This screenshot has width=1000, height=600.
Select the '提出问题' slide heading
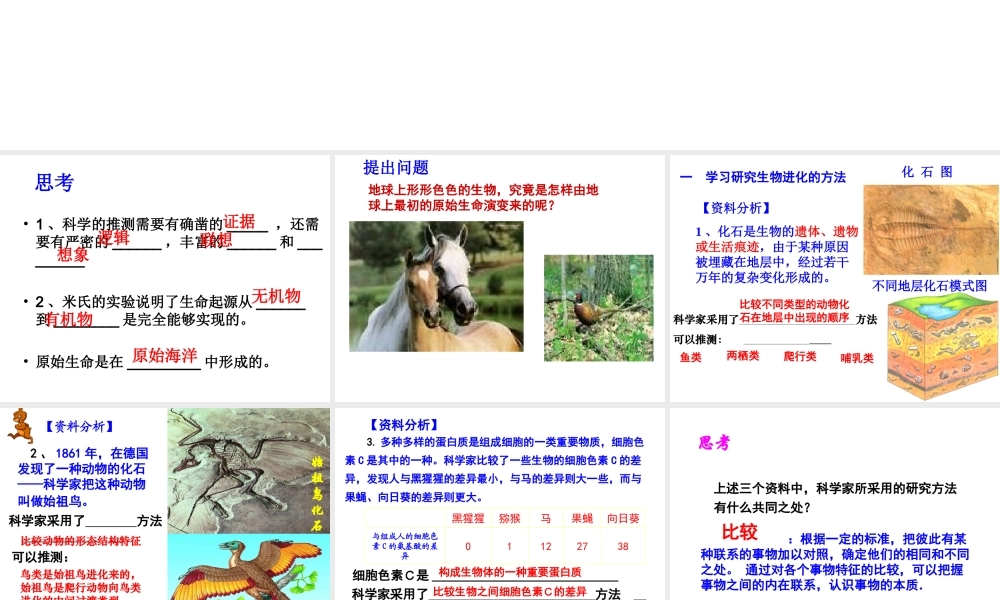coord(396,168)
